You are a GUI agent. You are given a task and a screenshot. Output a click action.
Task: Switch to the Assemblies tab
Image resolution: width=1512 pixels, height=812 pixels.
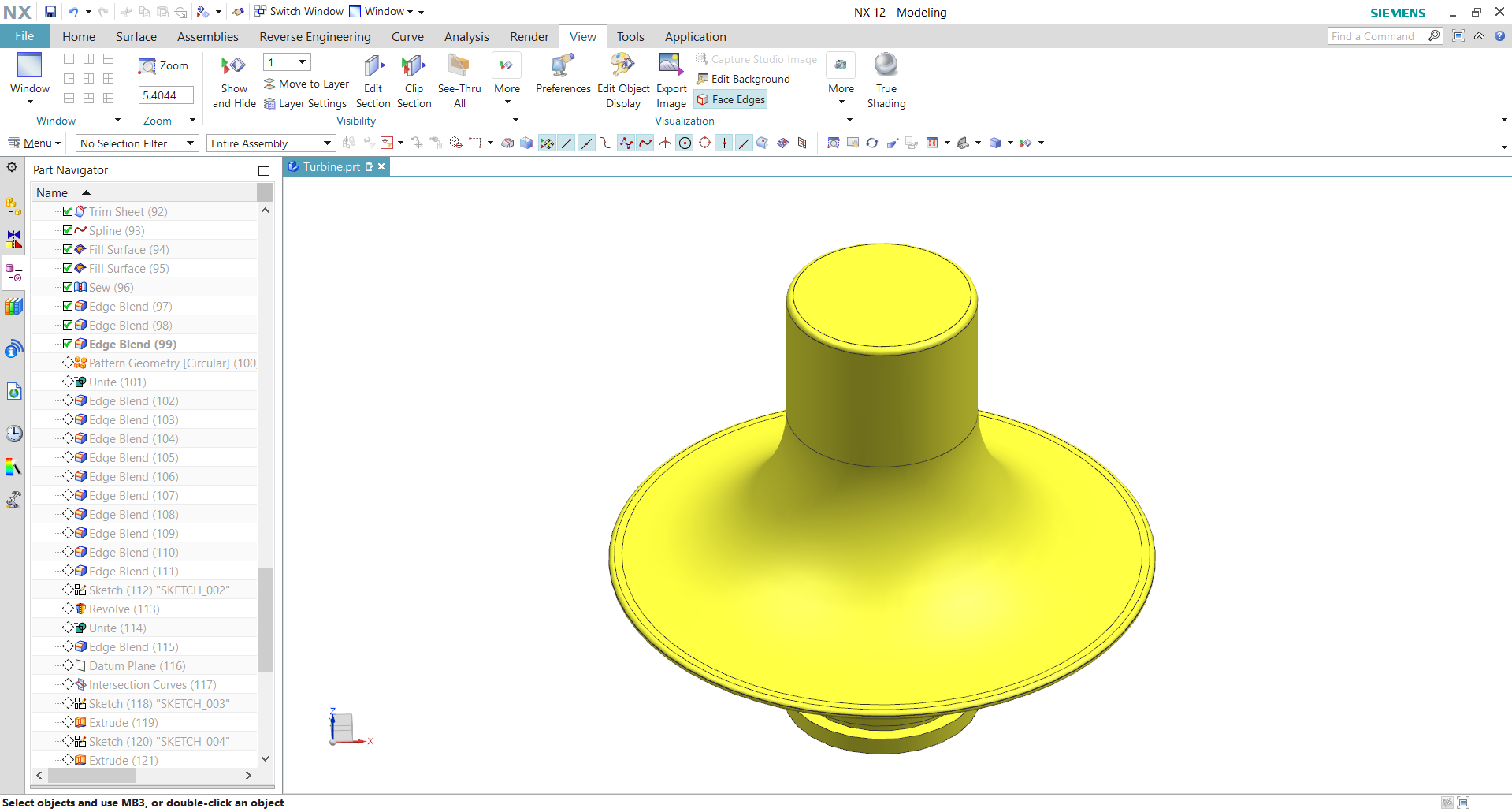click(x=208, y=36)
